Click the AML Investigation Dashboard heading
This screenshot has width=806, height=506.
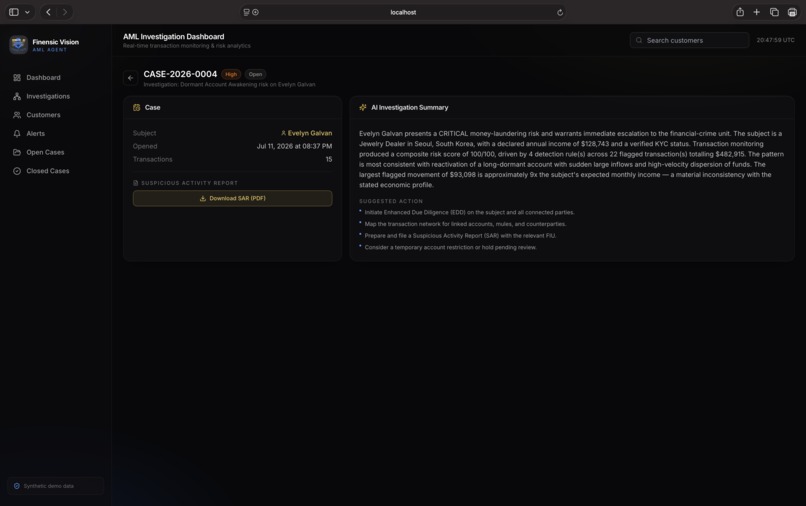coord(173,37)
